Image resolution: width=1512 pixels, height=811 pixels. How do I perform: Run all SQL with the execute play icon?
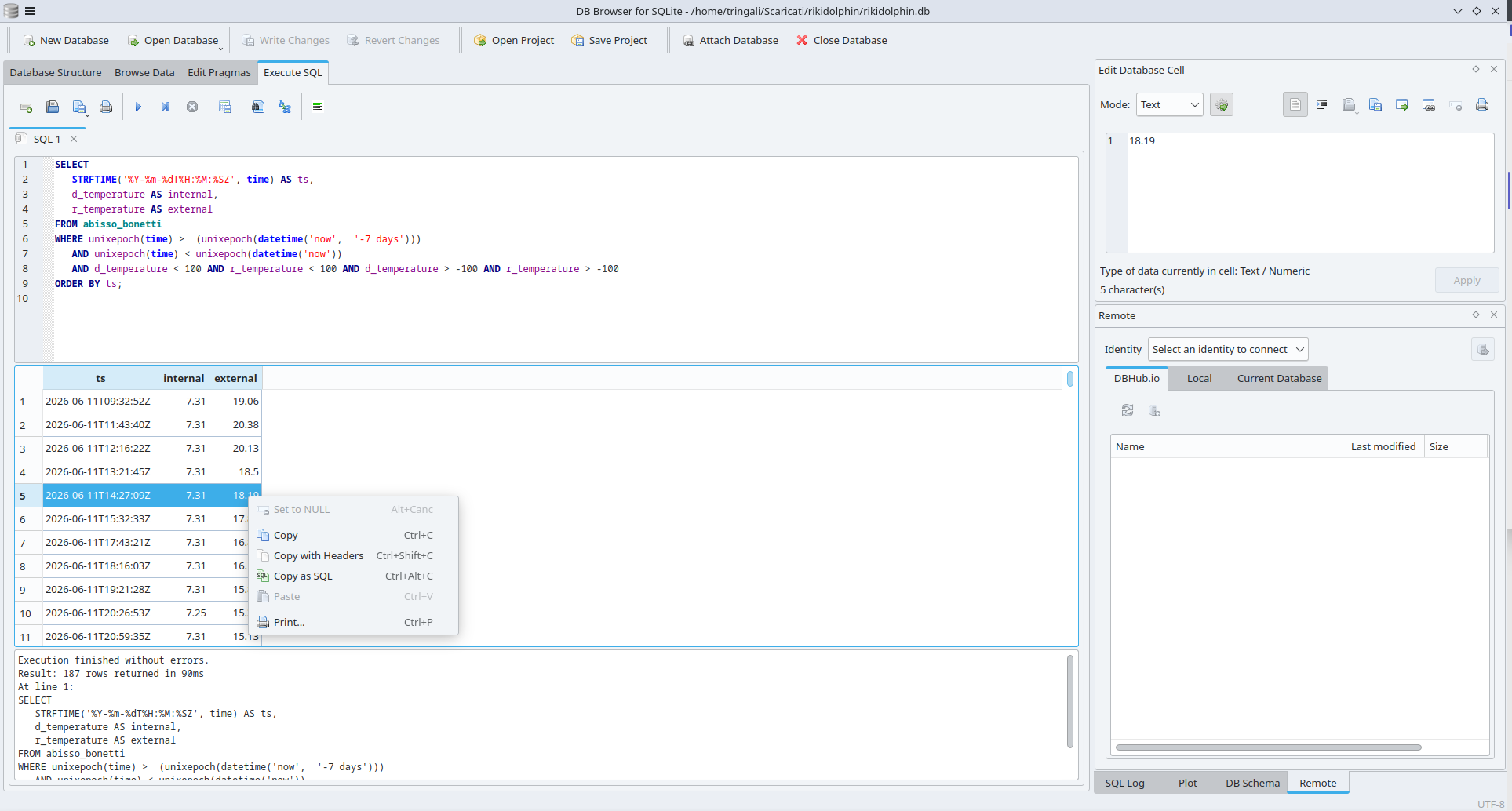138,107
